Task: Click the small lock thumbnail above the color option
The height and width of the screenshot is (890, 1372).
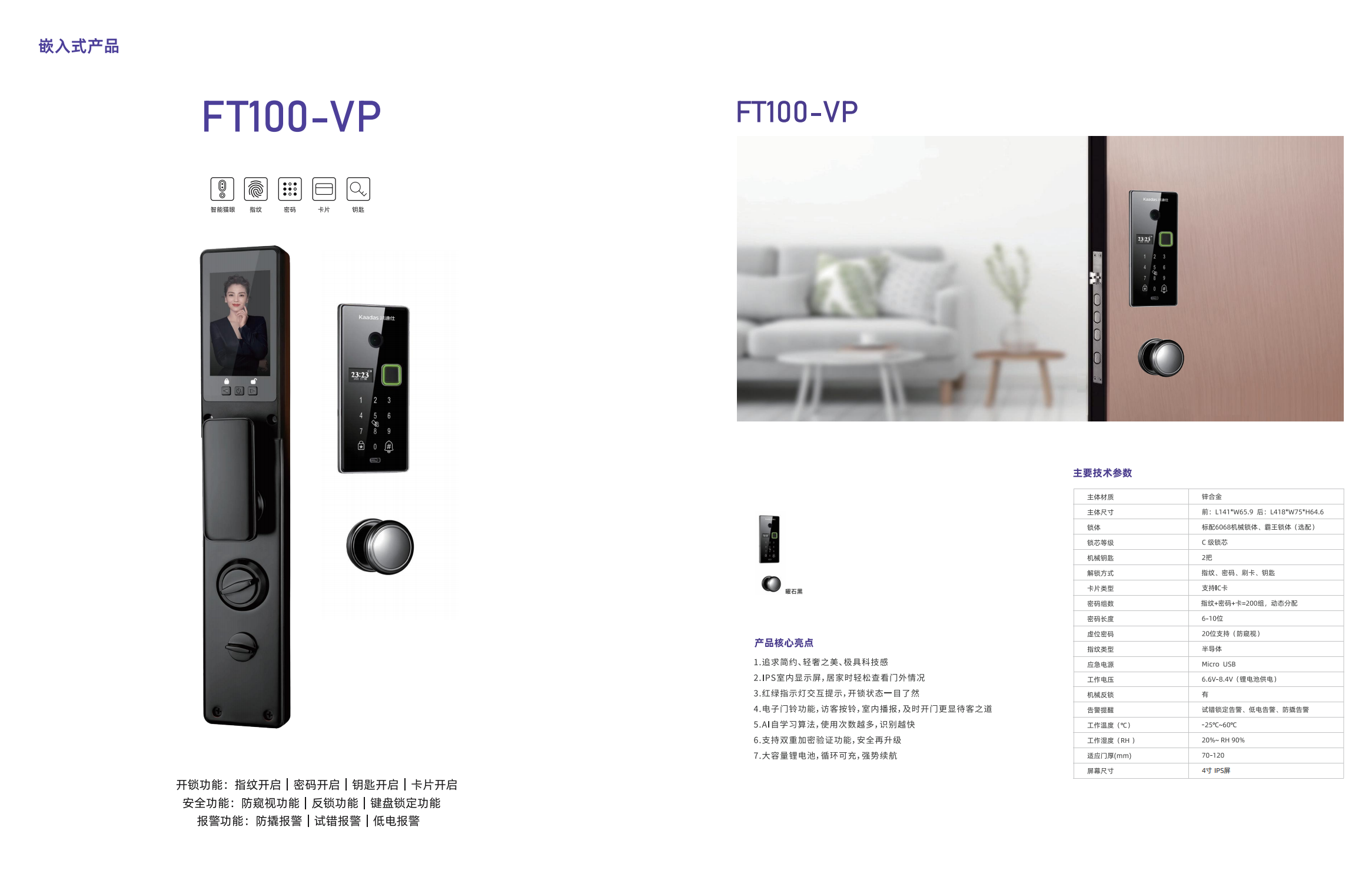Action: tap(769, 539)
